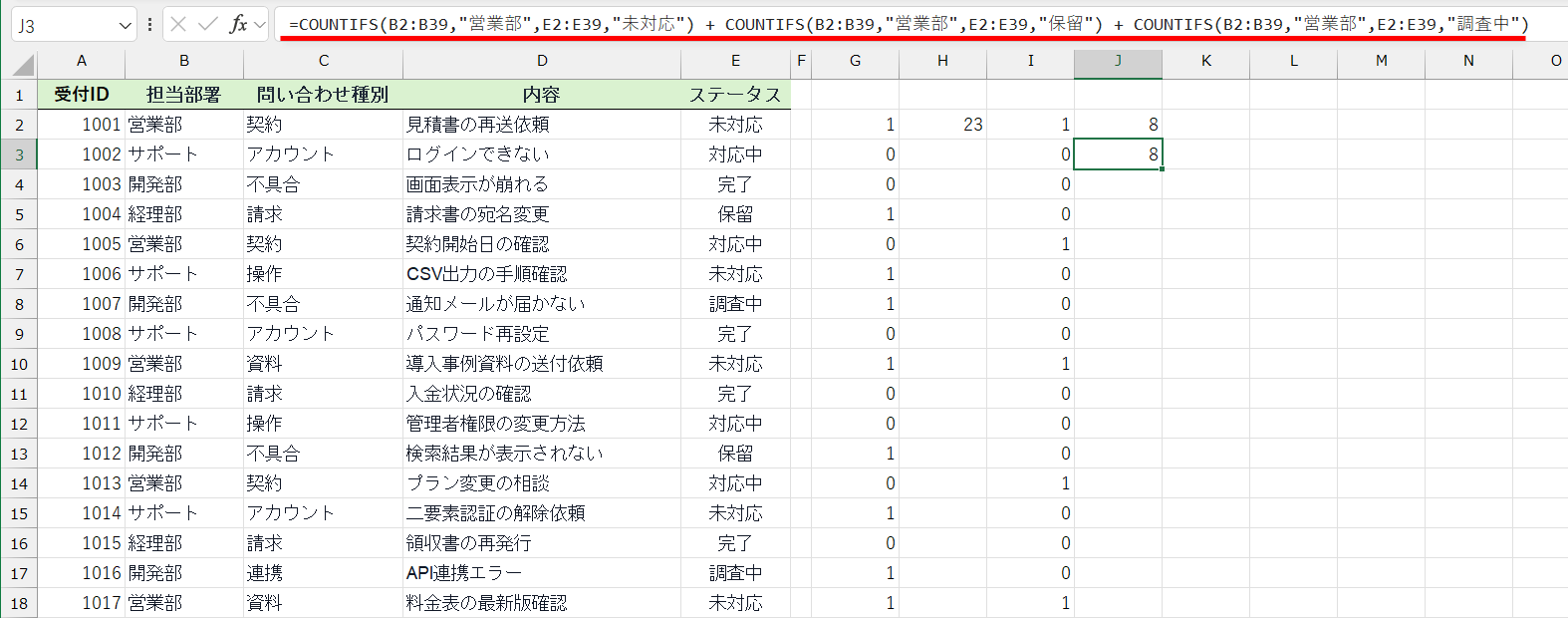Click 経理部 cell in row 11
The image size is (1568, 618).
tap(184, 394)
